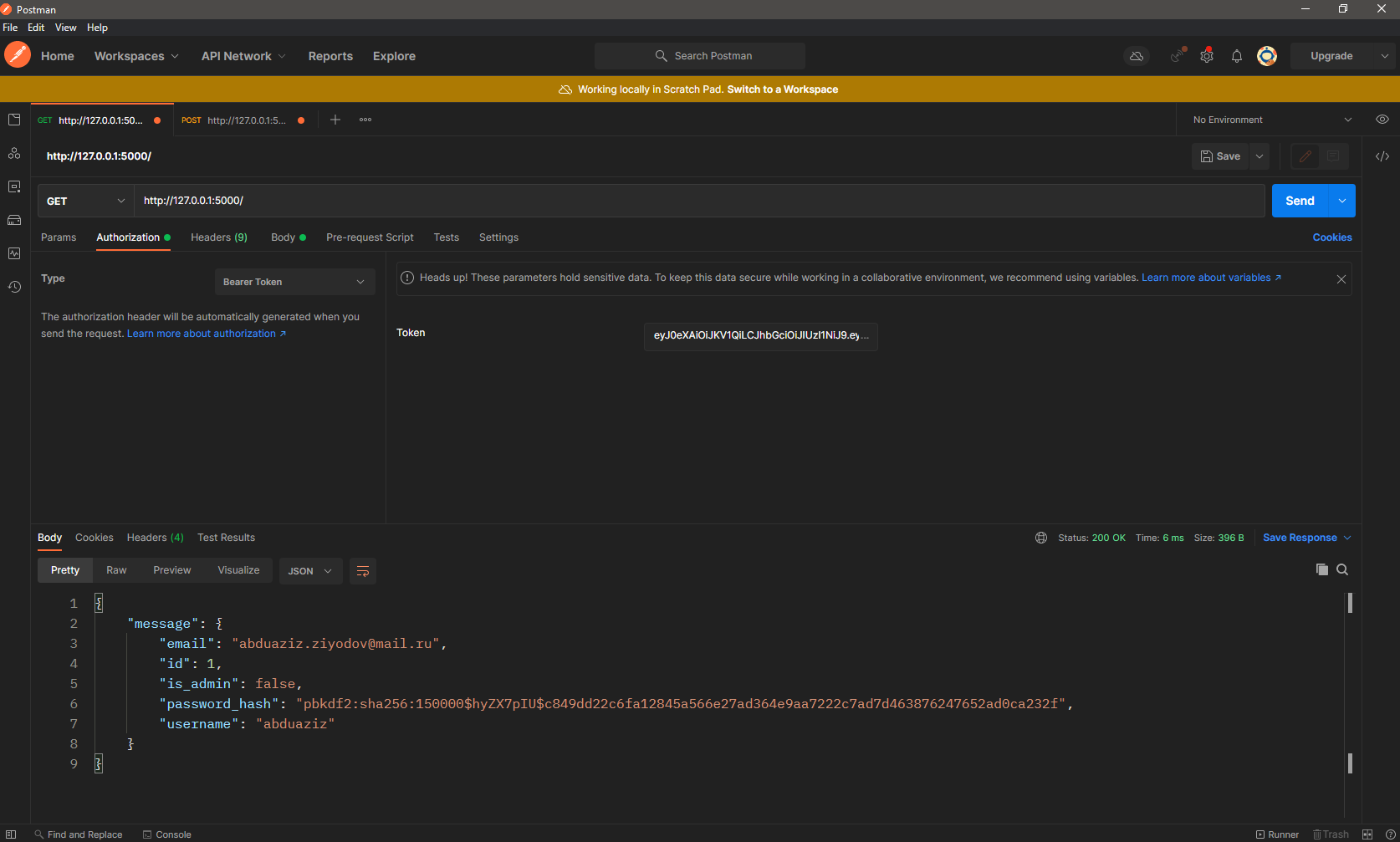Open the Upgrade options arrow

[1385, 56]
